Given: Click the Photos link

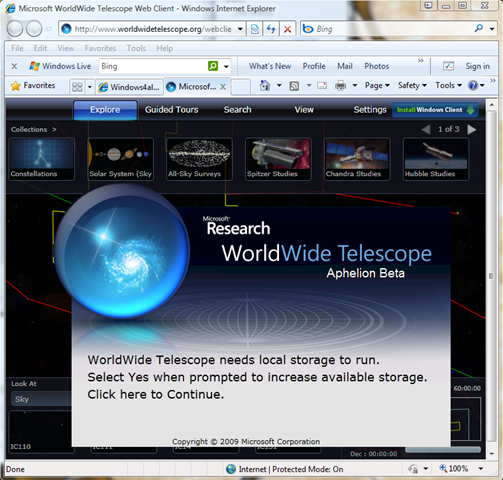Looking at the screenshot, I should (377, 66).
